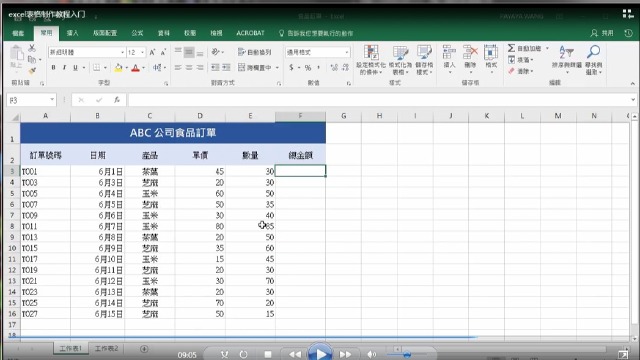Align text right in cell
The image size is (640, 360).
(200, 67)
